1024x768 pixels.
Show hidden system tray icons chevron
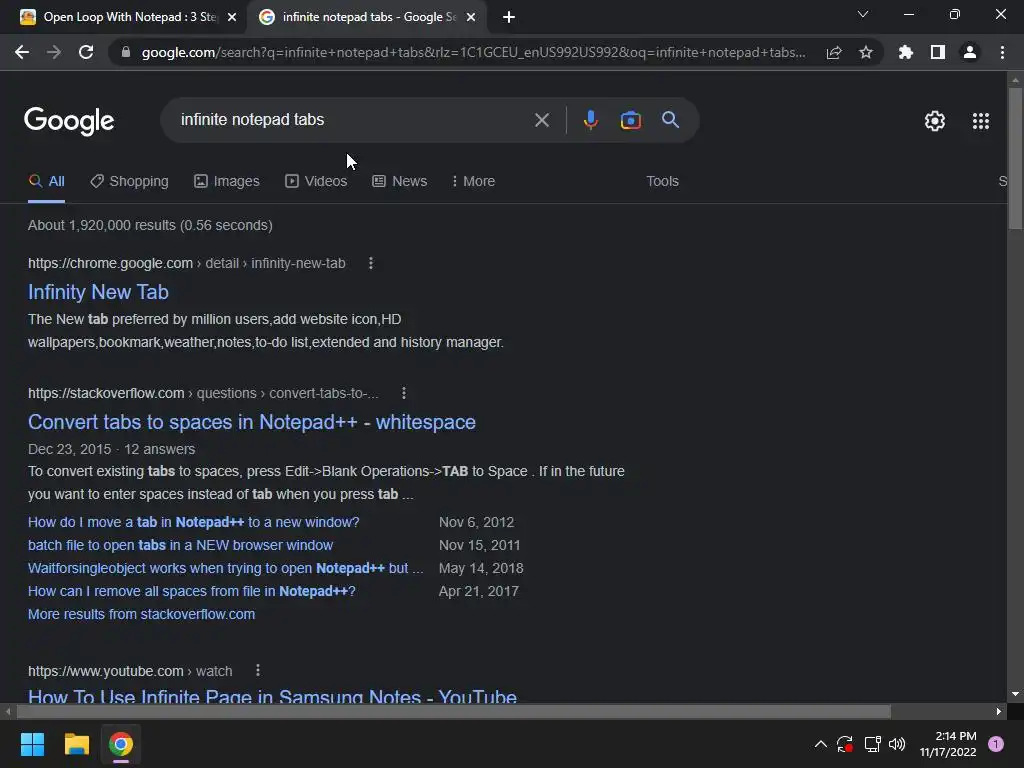tap(821, 744)
